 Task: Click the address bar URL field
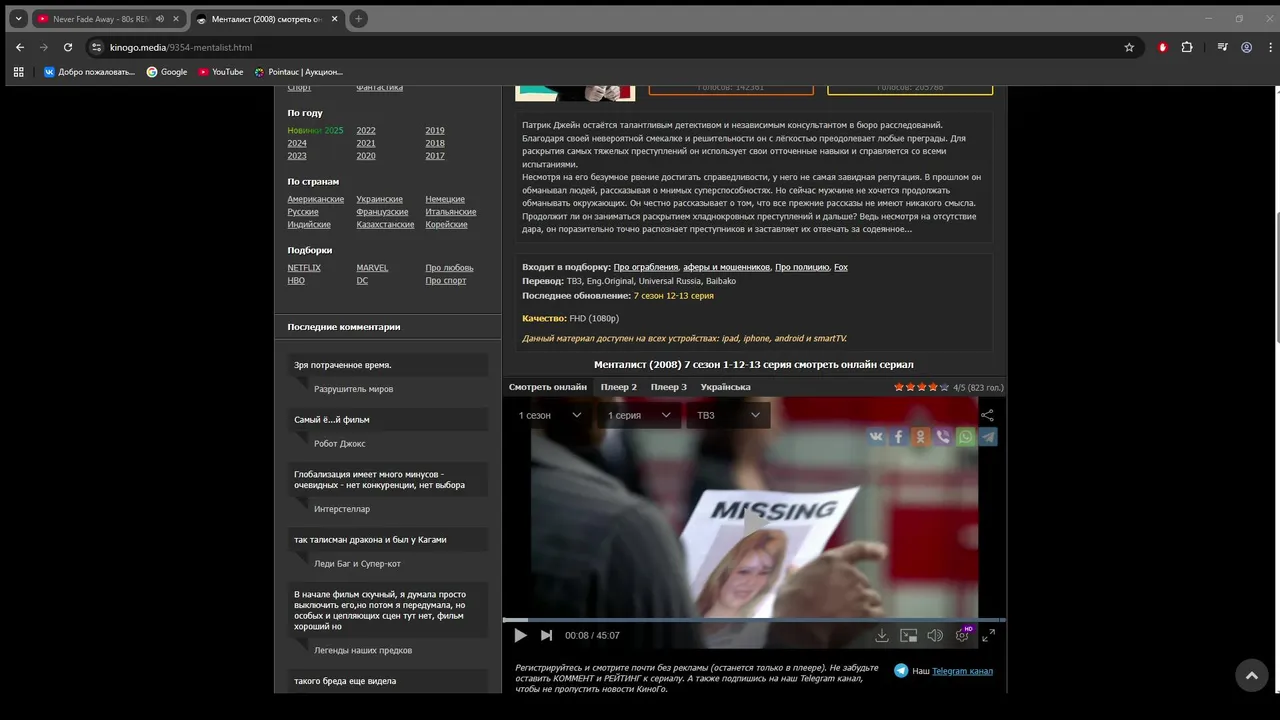pyautogui.click(x=610, y=47)
